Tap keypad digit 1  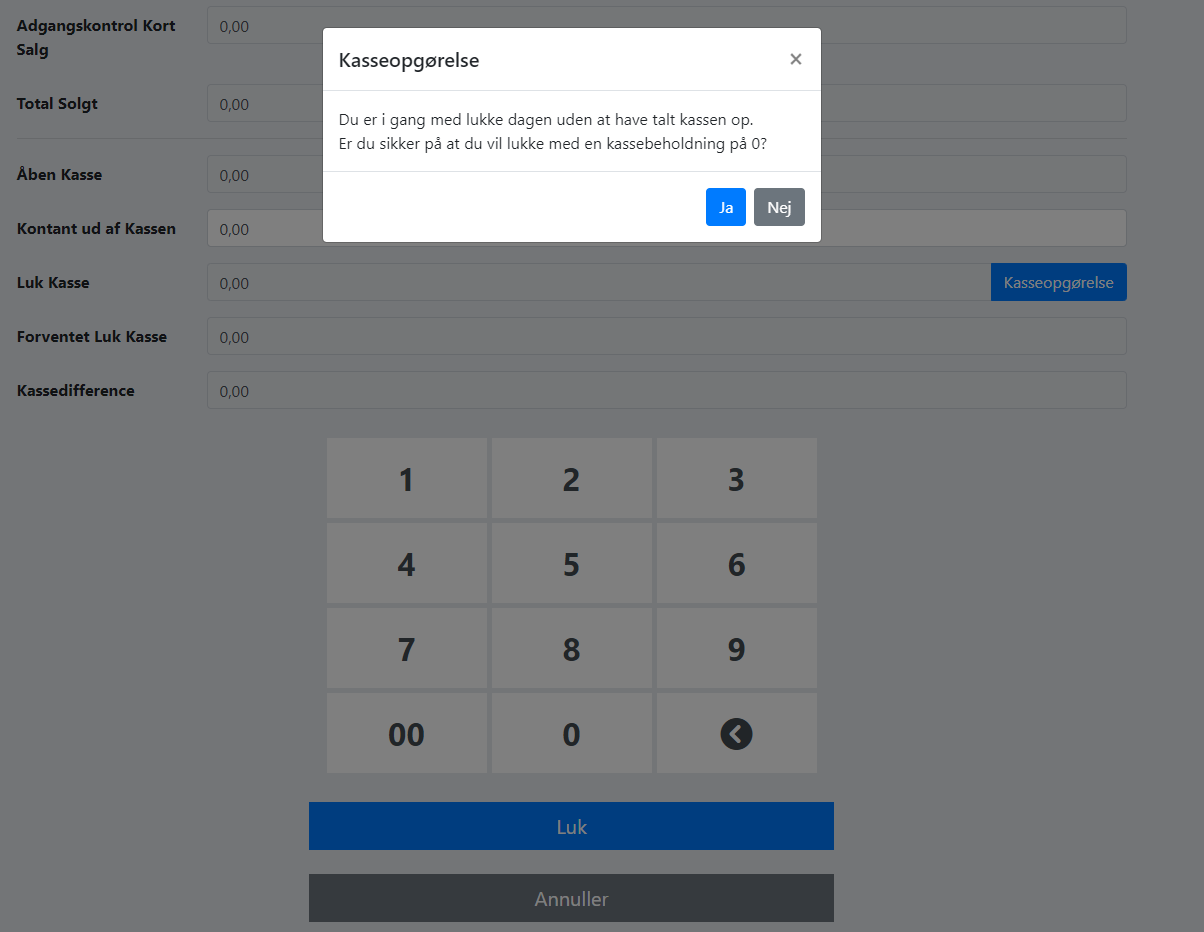click(407, 479)
